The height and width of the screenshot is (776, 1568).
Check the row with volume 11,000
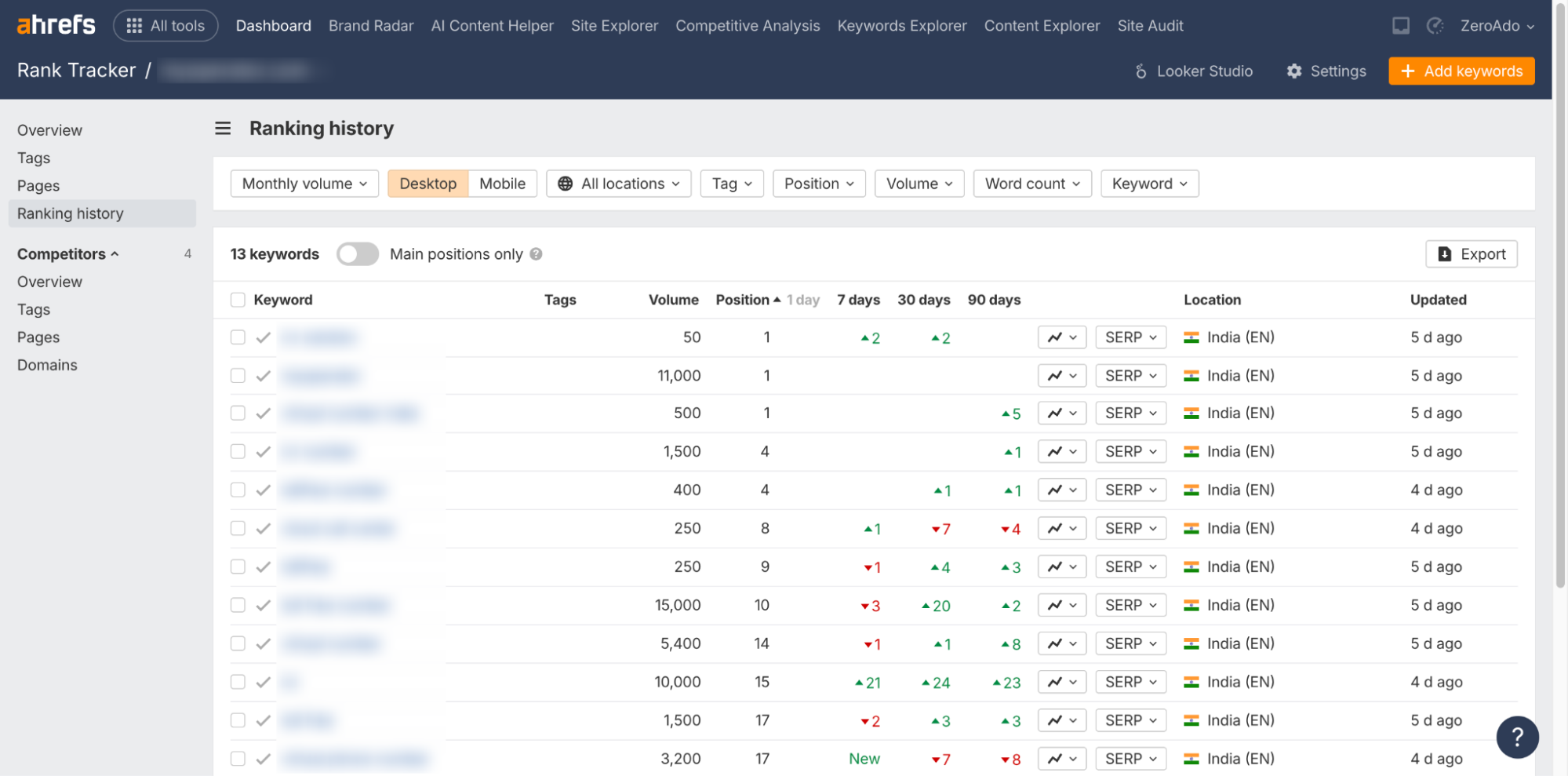(238, 376)
